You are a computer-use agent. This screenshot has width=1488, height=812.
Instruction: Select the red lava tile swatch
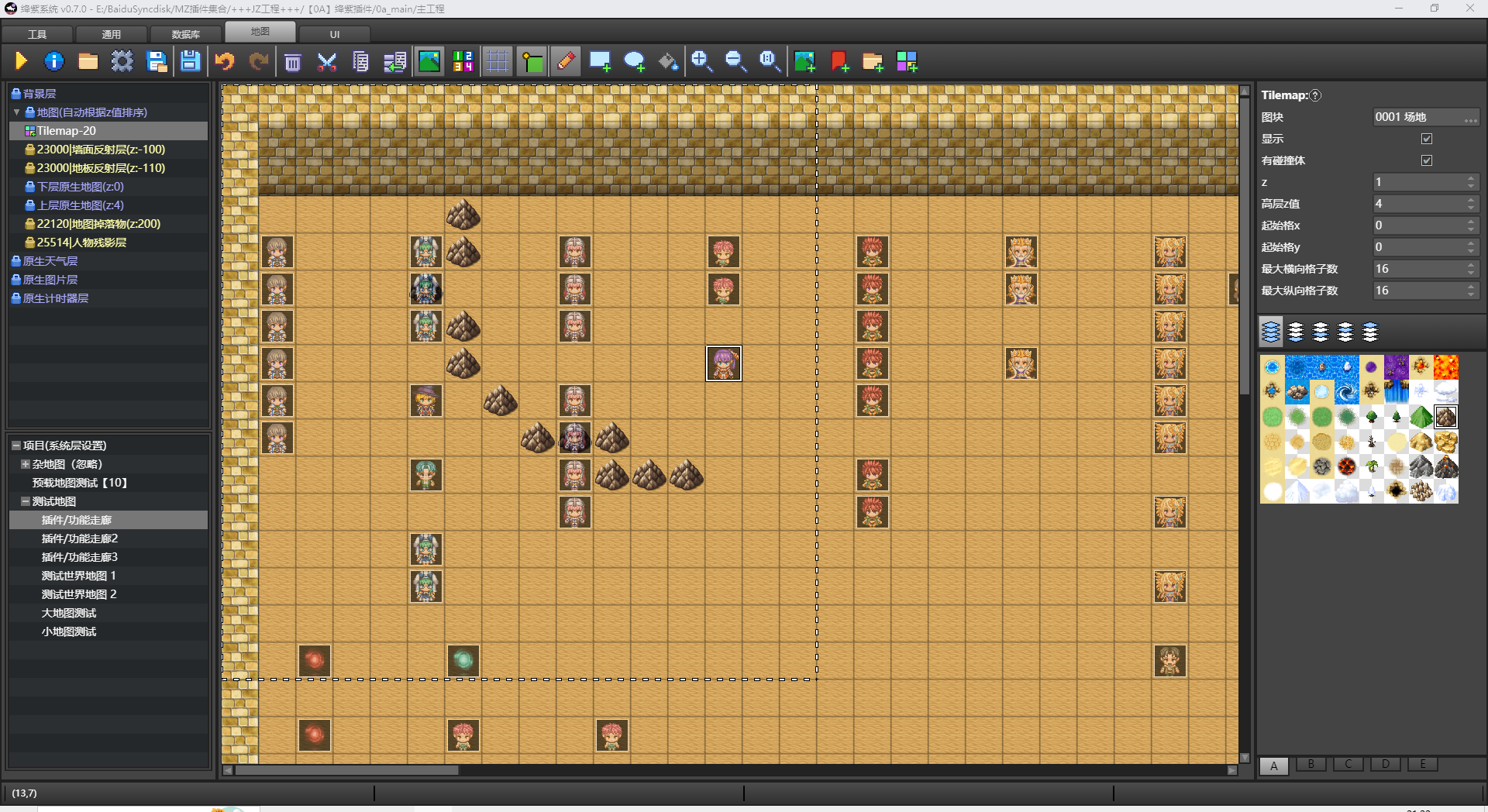click(x=1445, y=367)
